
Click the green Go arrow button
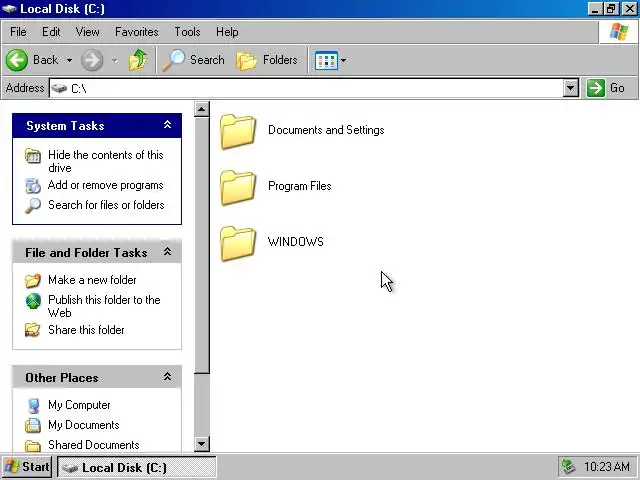pos(596,88)
